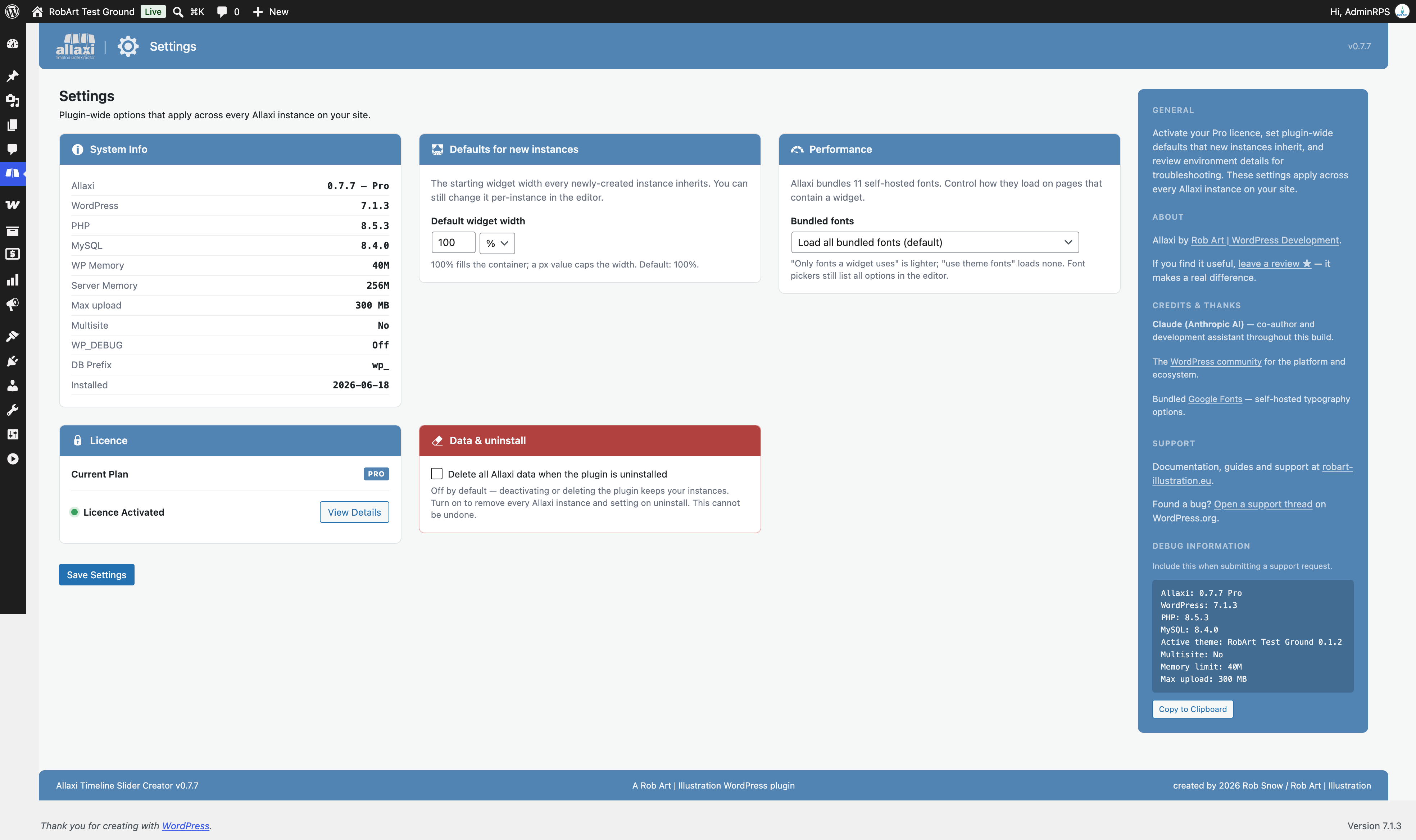1416x840 pixels.
Task: Open the WordPress logo menu in admin bar
Action: [x=13, y=11]
